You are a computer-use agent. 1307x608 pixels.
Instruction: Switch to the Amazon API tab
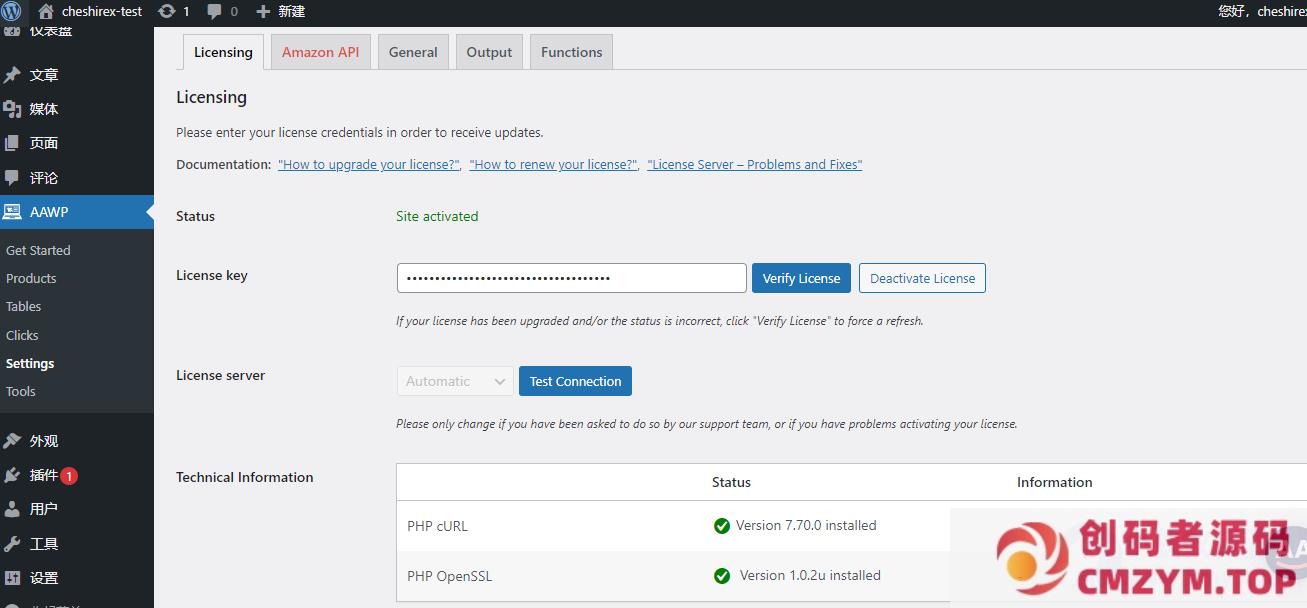[x=320, y=52]
